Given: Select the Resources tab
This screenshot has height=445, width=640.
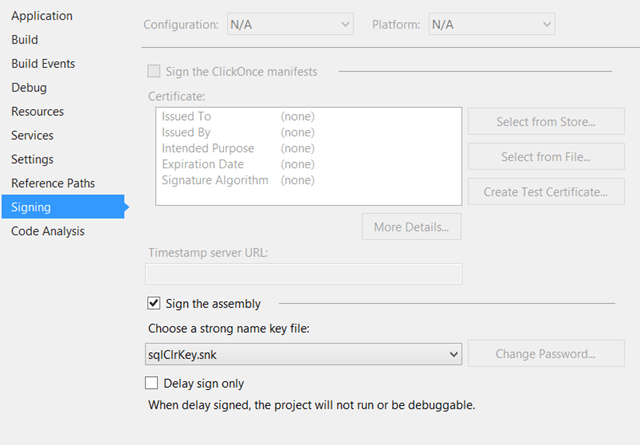Looking at the screenshot, I should click(x=37, y=112).
